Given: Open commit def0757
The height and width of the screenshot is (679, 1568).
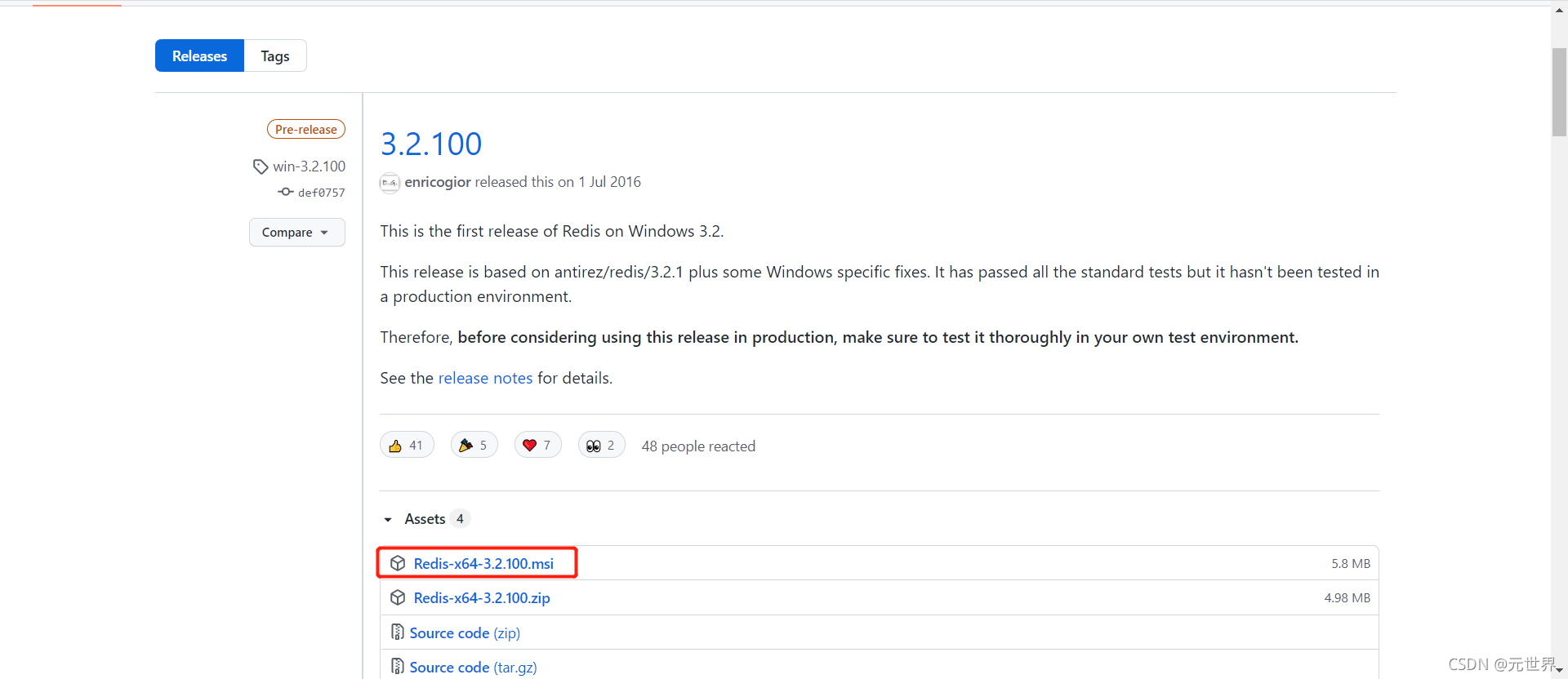Looking at the screenshot, I should click(322, 193).
